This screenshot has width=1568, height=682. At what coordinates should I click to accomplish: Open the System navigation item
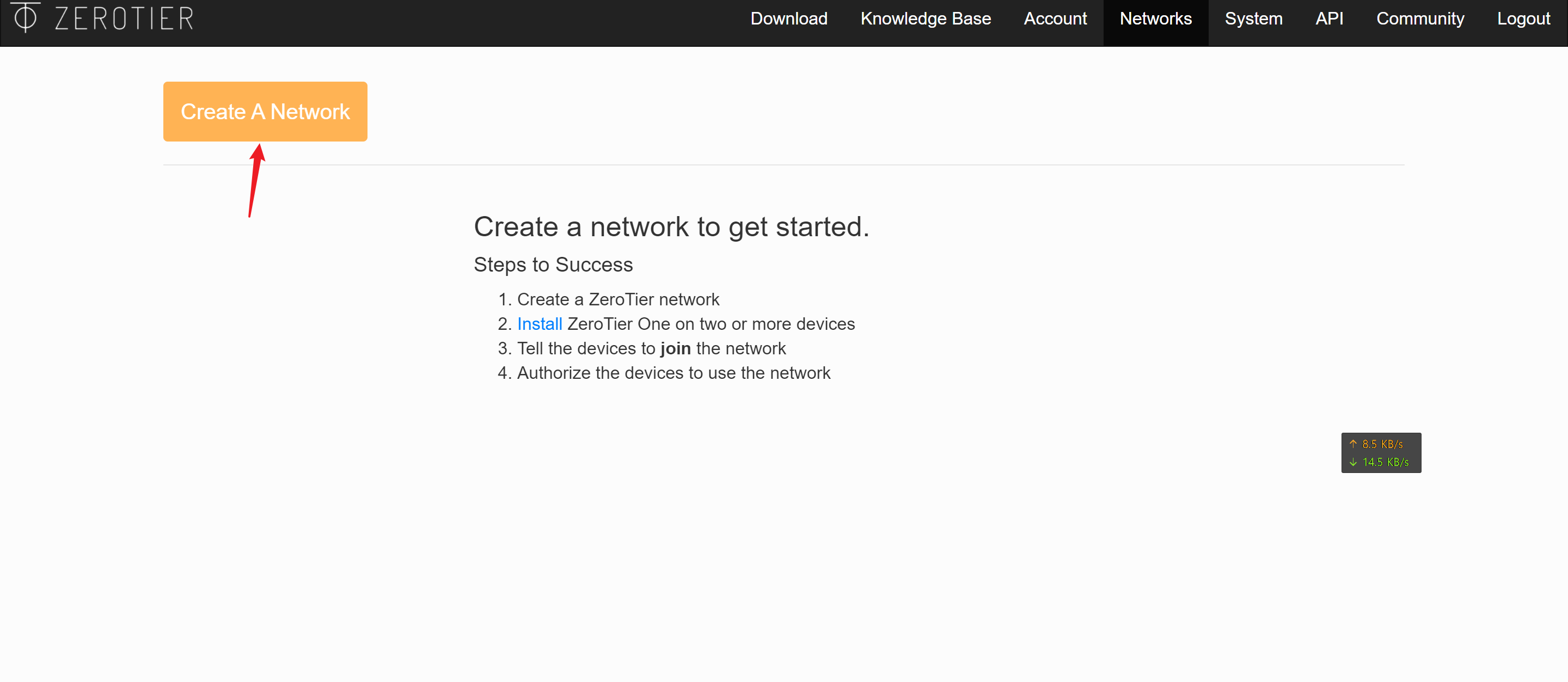click(1253, 19)
